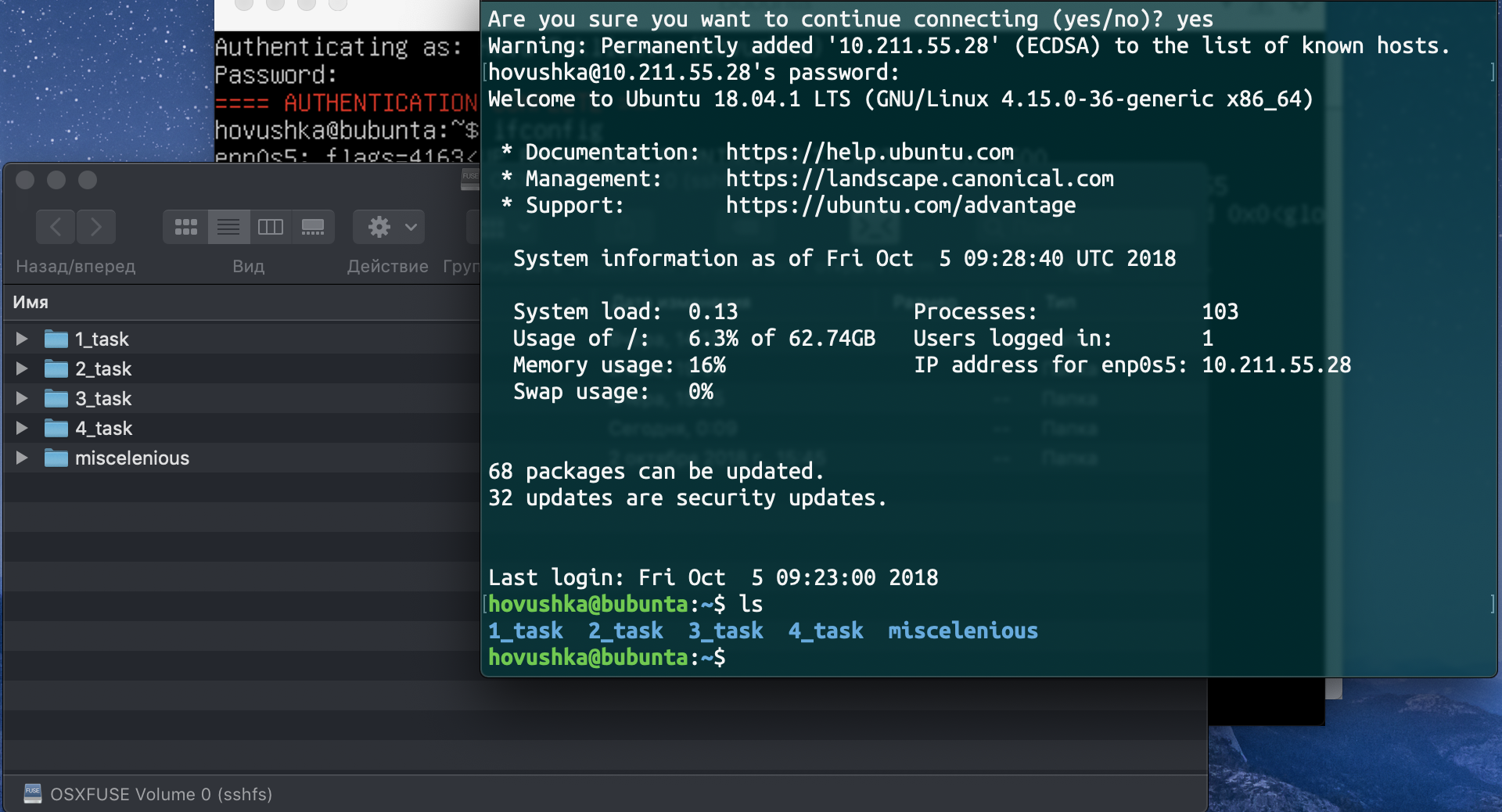Expand the miscelenious folder disclosure triangle
This screenshot has width=1502, height=812.
tap(22, 458)
